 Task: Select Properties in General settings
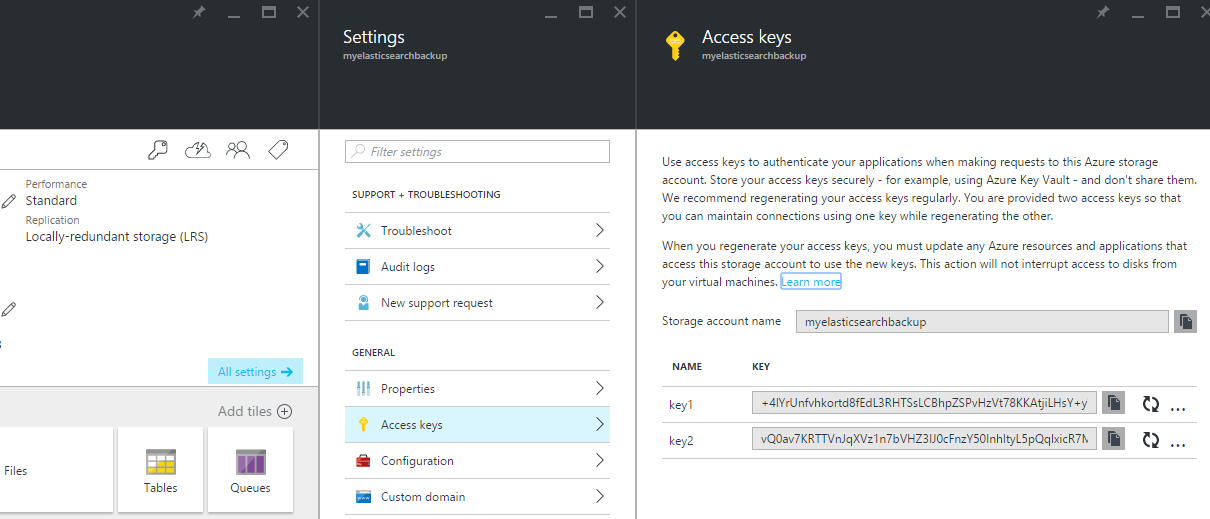[477, 389]
